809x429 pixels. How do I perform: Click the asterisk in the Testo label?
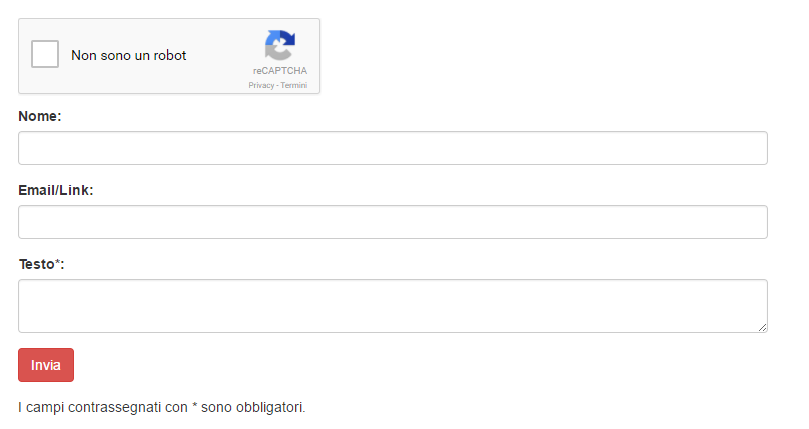pyautogui.click(x=57, y=262)
